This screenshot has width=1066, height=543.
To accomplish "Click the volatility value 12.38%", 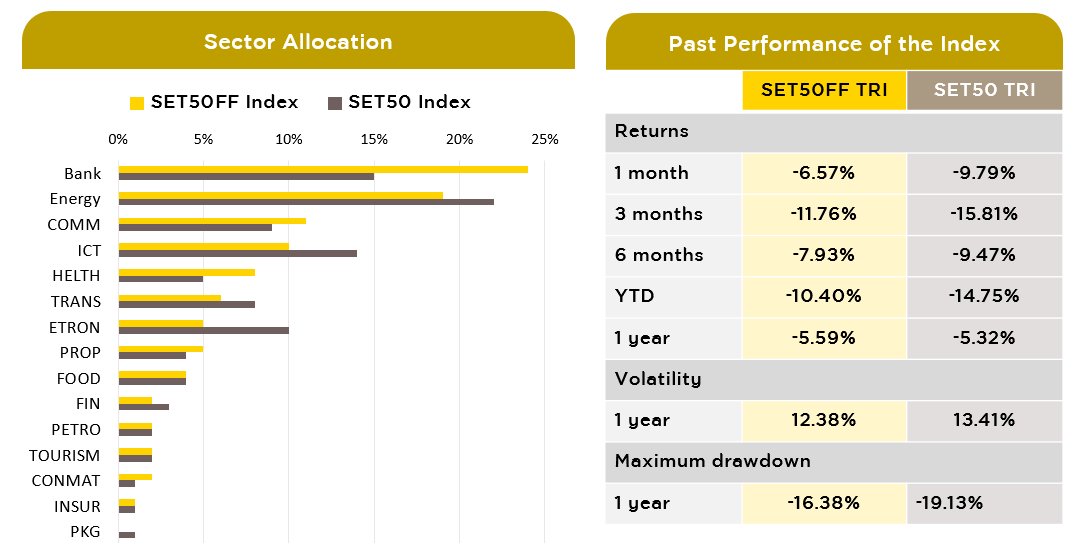I will [824, 420].
